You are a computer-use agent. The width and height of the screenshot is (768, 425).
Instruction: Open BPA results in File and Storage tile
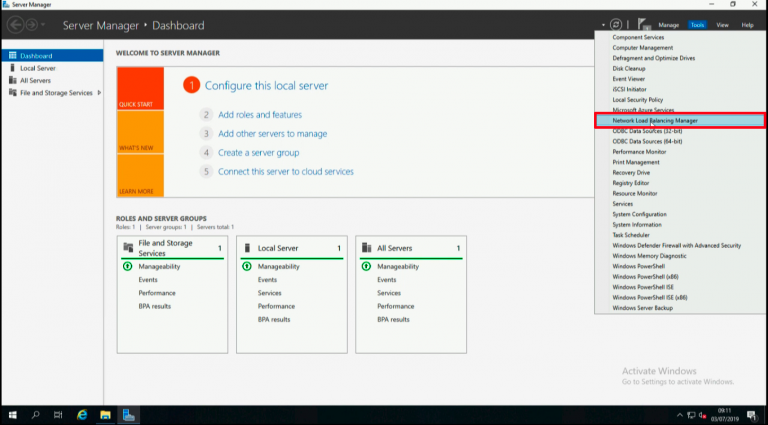pos(155,306)
